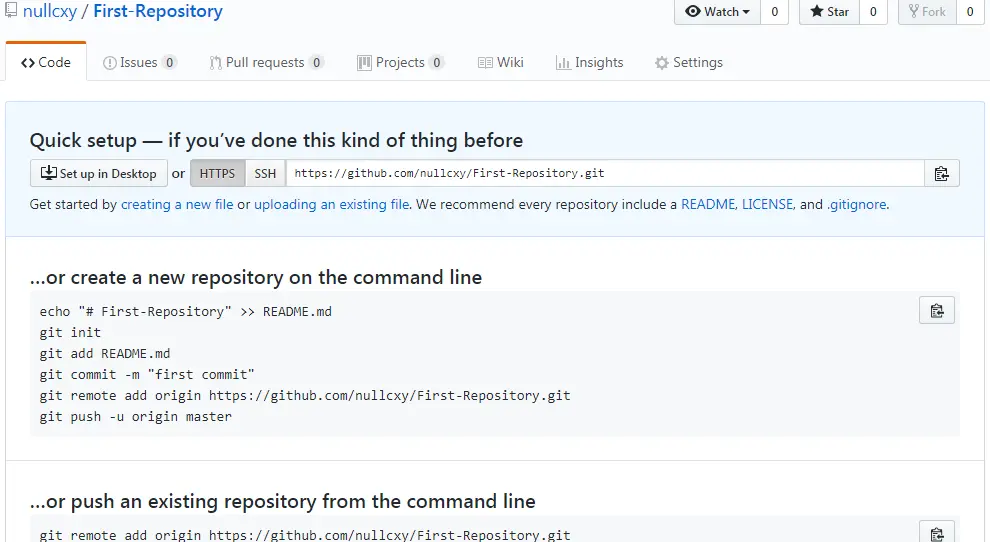Copy the create new repository commands
The image size is (990, 542).
937,310
